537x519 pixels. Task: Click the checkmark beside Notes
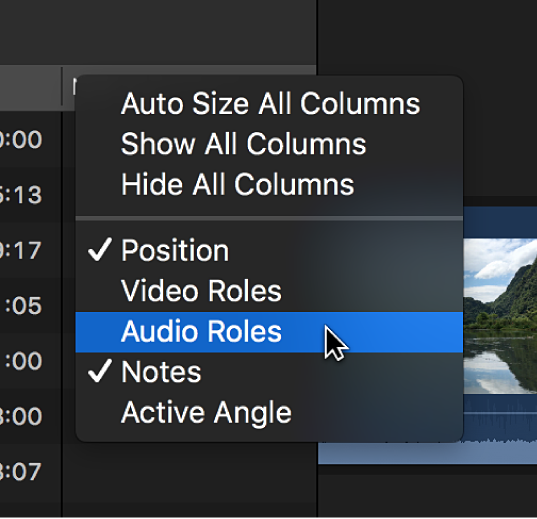pos(100,371)
